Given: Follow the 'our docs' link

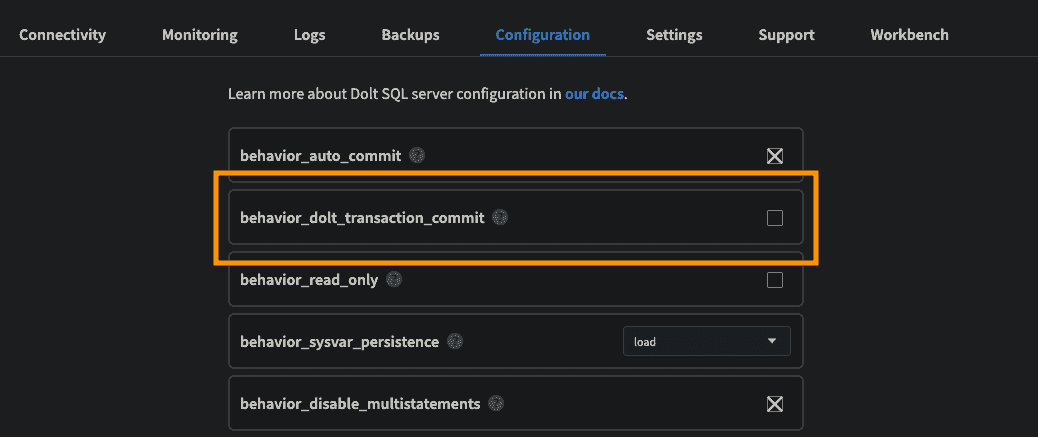Looking at the screenshot, I should tap(594, 94).
